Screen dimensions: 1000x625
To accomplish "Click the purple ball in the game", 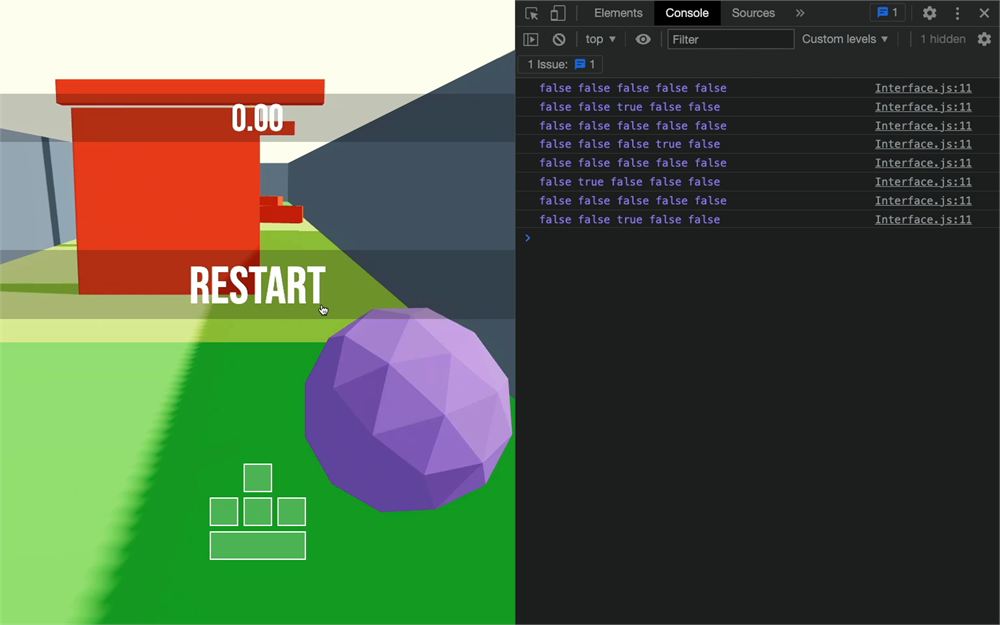I will tap(409, 409).
